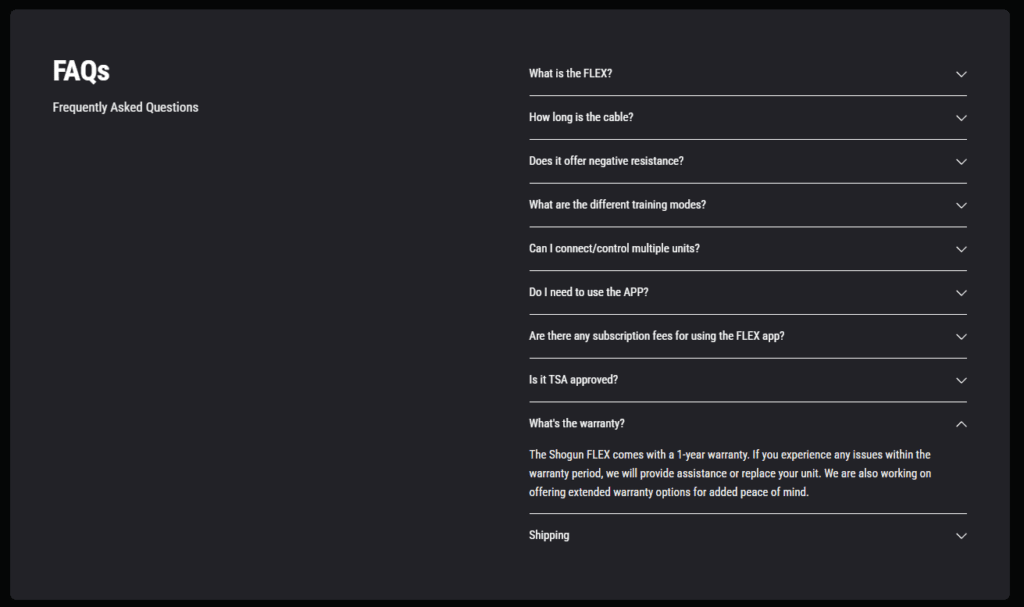
Task: Expand 'Do I need to use the APP?' text
Action: coord(588,293)
